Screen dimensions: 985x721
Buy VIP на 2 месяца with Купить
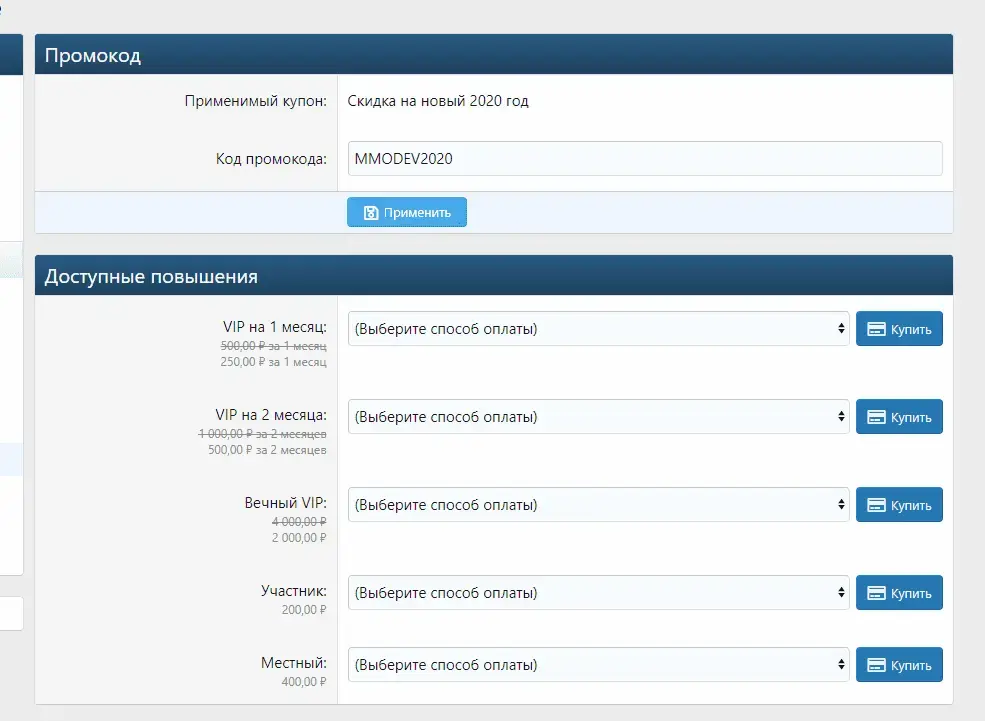coord(899,416)
